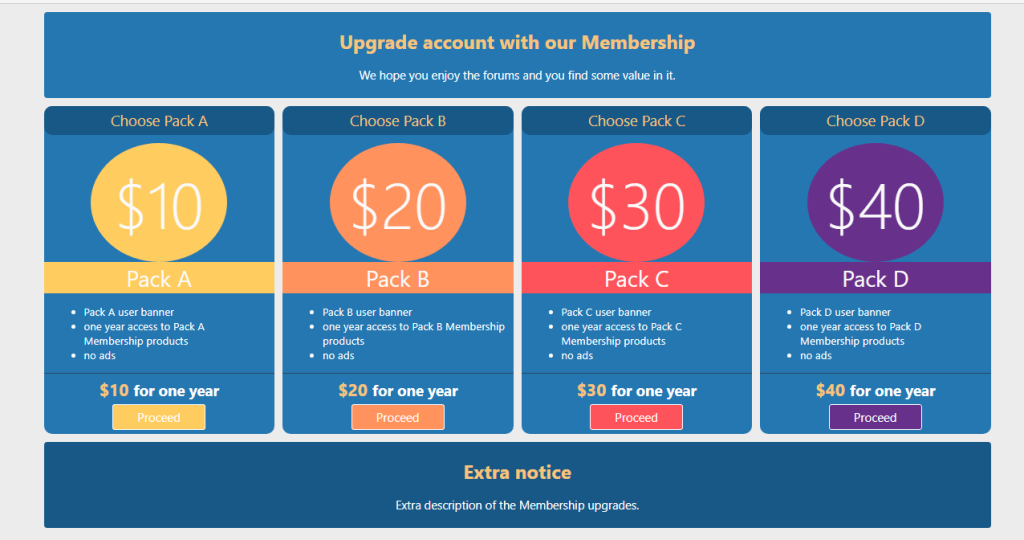Click the Choose Pack B header
The height and width of the screenshot is (540, 1024).
[x=398, y=121]
